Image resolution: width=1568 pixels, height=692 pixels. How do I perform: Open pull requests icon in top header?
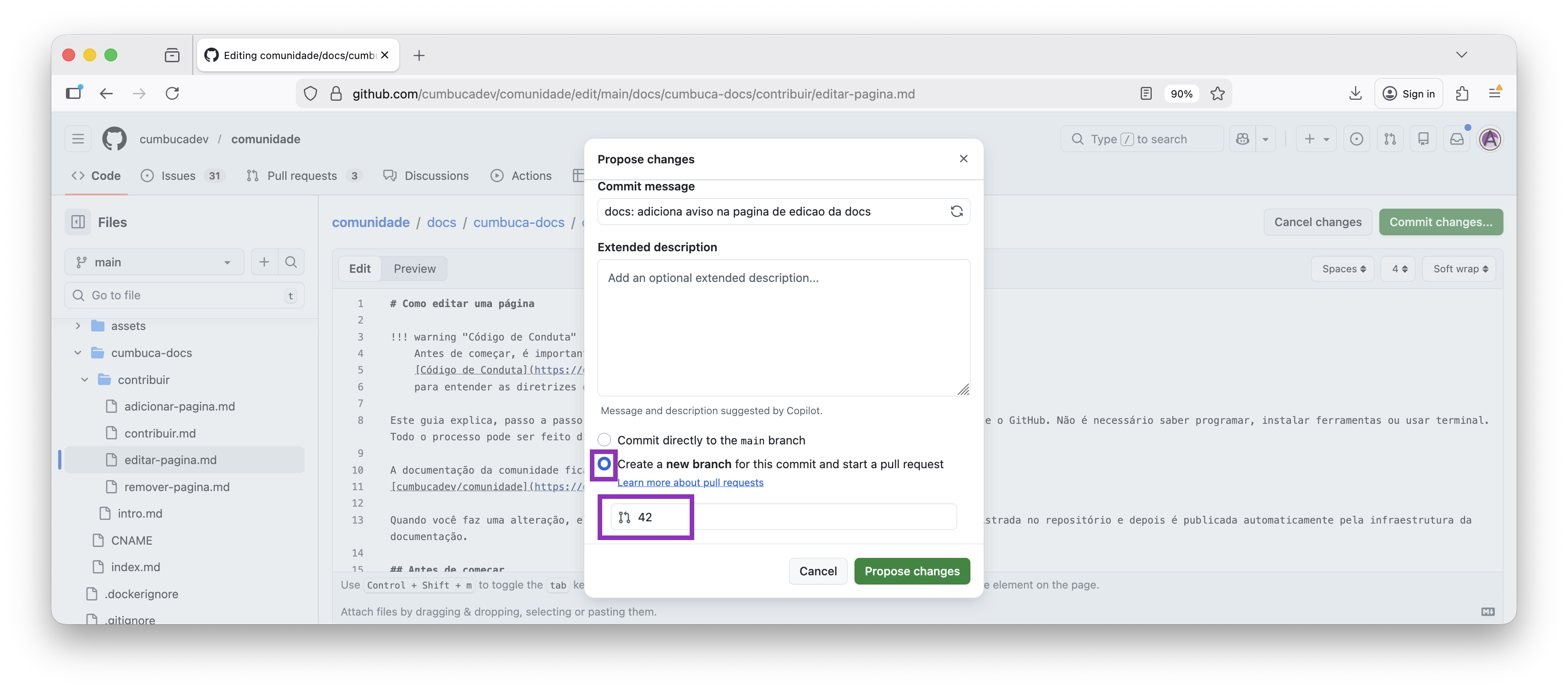tap(1390, 139)
